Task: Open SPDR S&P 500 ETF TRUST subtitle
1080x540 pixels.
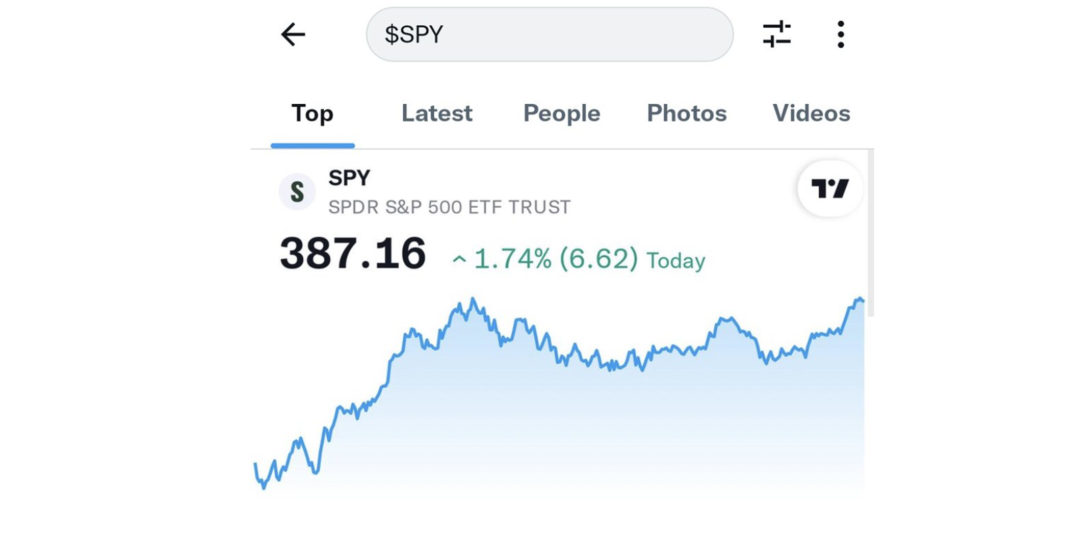Action: [449, 207]
